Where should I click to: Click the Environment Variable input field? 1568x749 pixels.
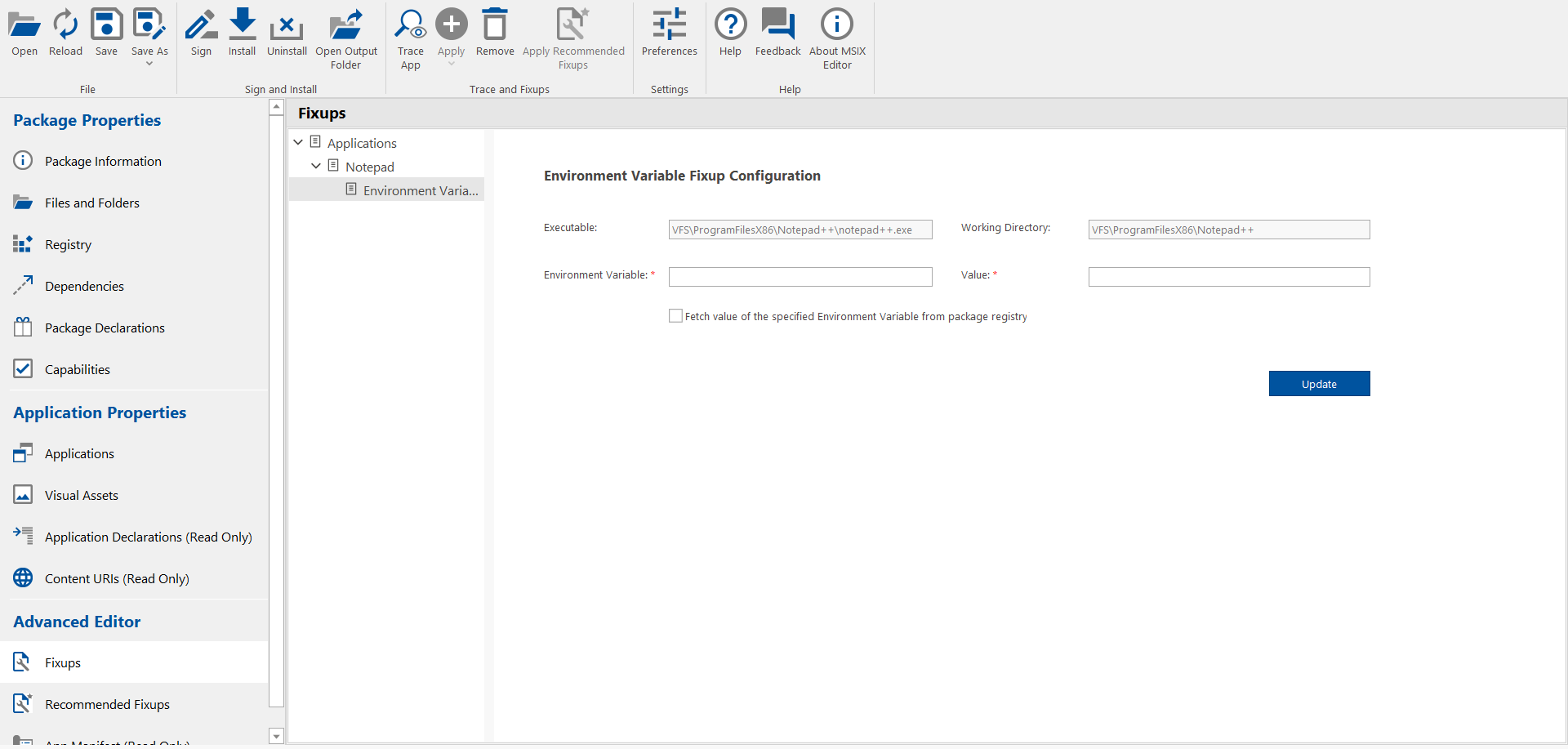[x=800, y=277]
